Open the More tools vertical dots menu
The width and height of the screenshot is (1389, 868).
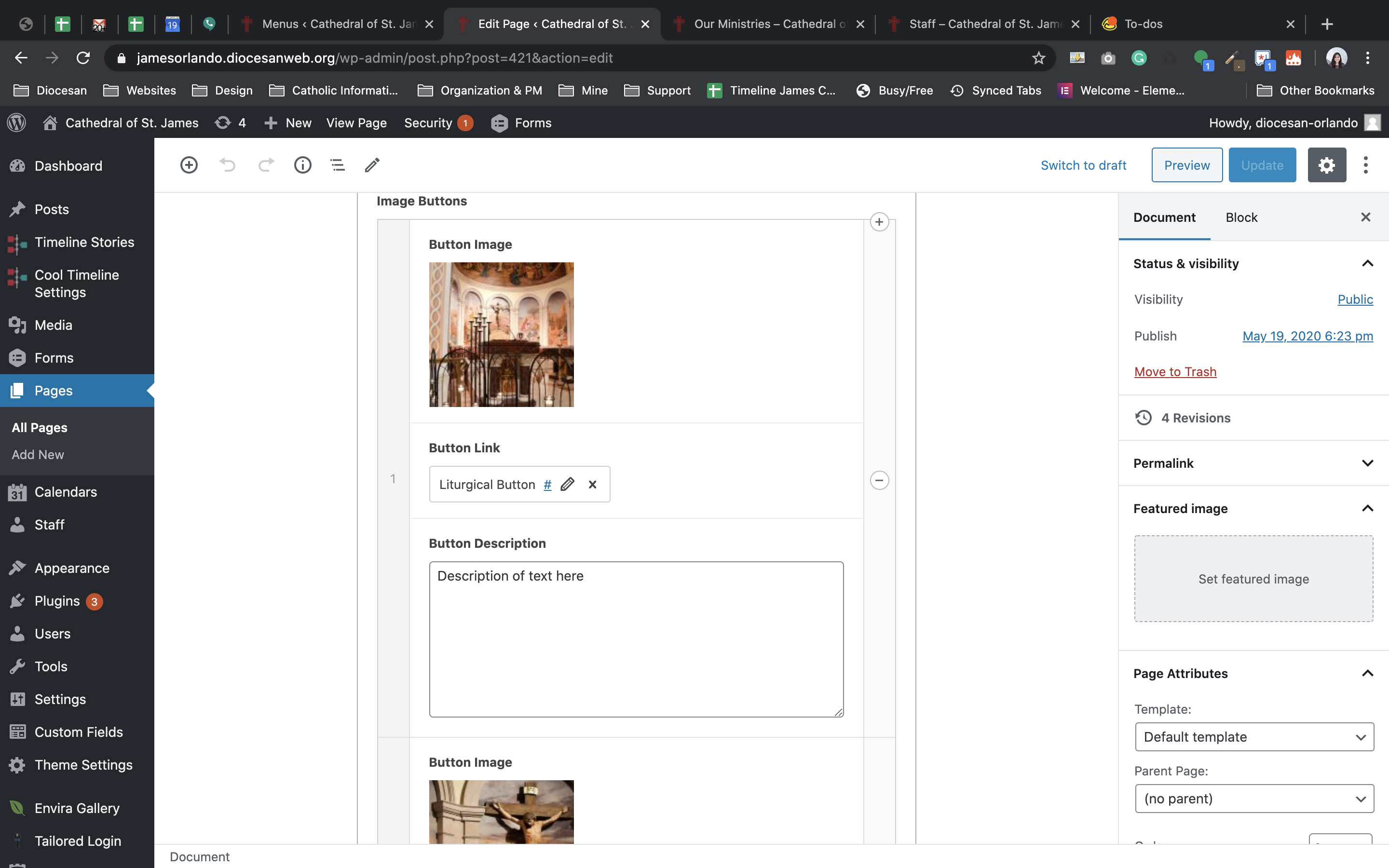point(1365,165)
